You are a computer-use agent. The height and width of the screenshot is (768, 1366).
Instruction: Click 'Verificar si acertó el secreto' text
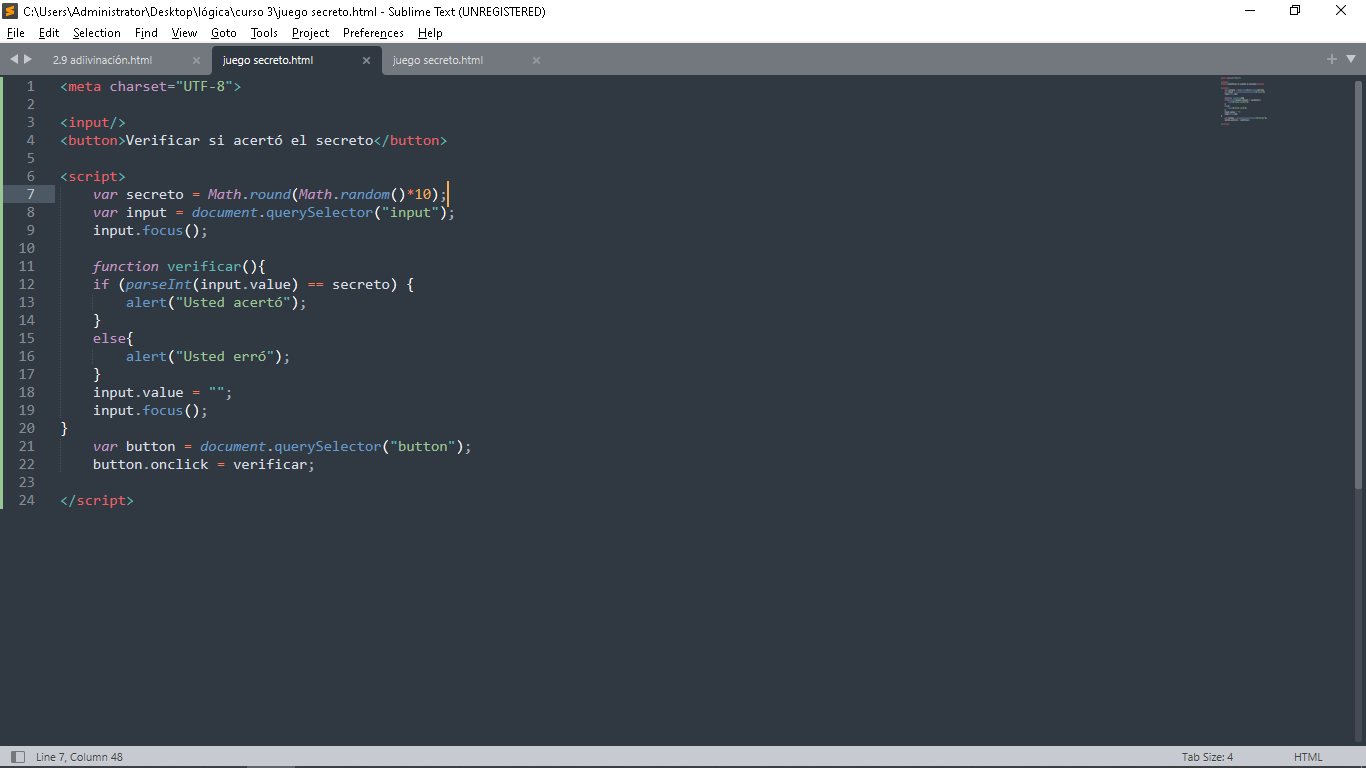(x=249, y=140)
